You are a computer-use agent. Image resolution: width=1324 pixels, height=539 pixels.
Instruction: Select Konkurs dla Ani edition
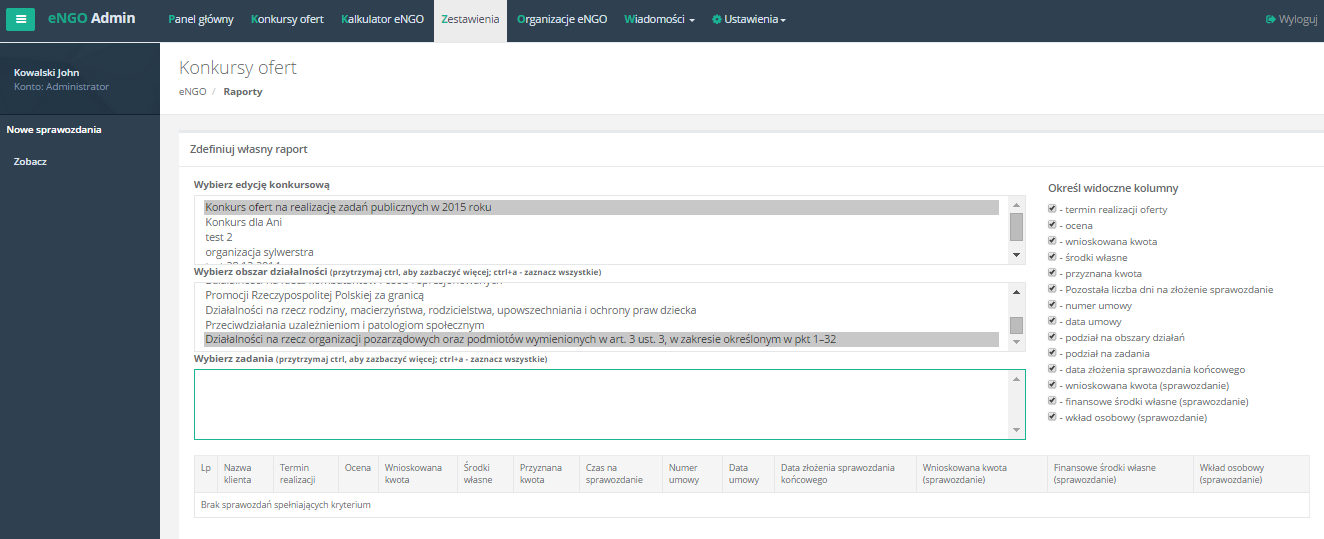click(601, 222)
